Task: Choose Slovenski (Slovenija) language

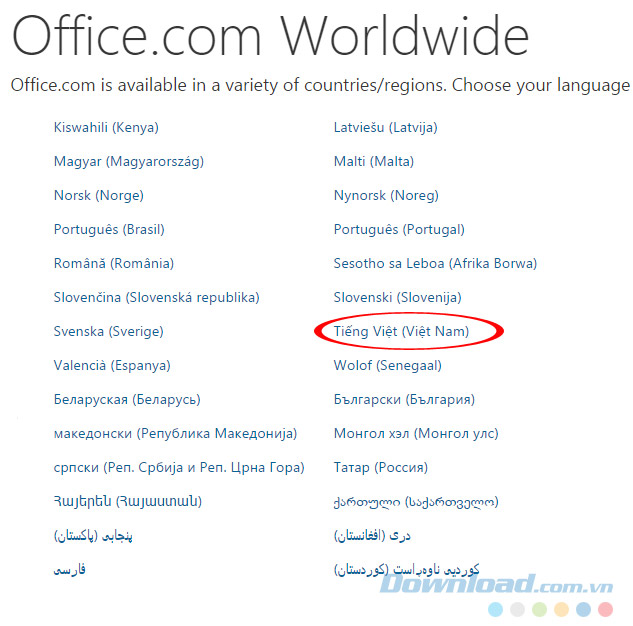Action: point(398,297)
